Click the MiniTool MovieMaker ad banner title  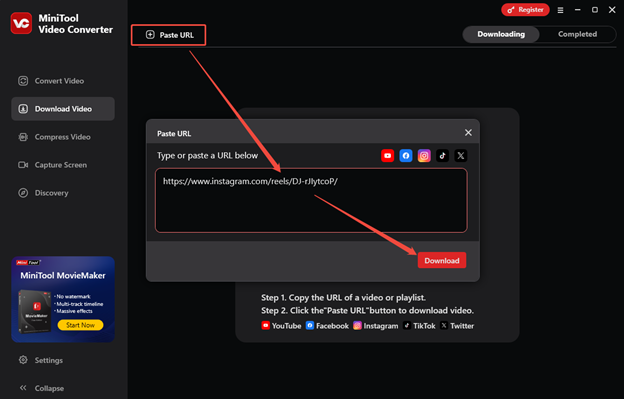(x=63, y=275)
